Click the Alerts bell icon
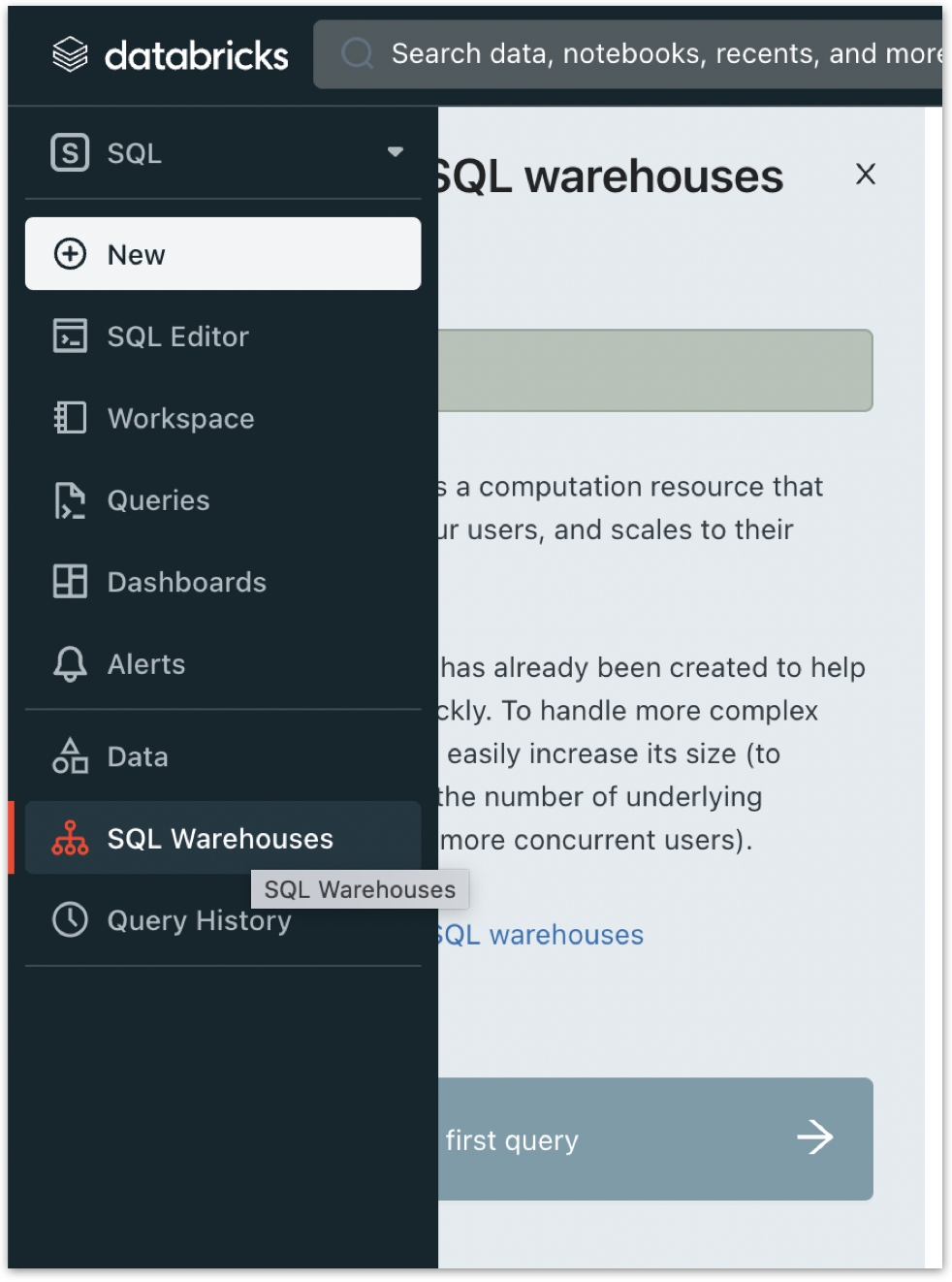Viewport: 952px width, 1282px height. (x=70, y=664)
